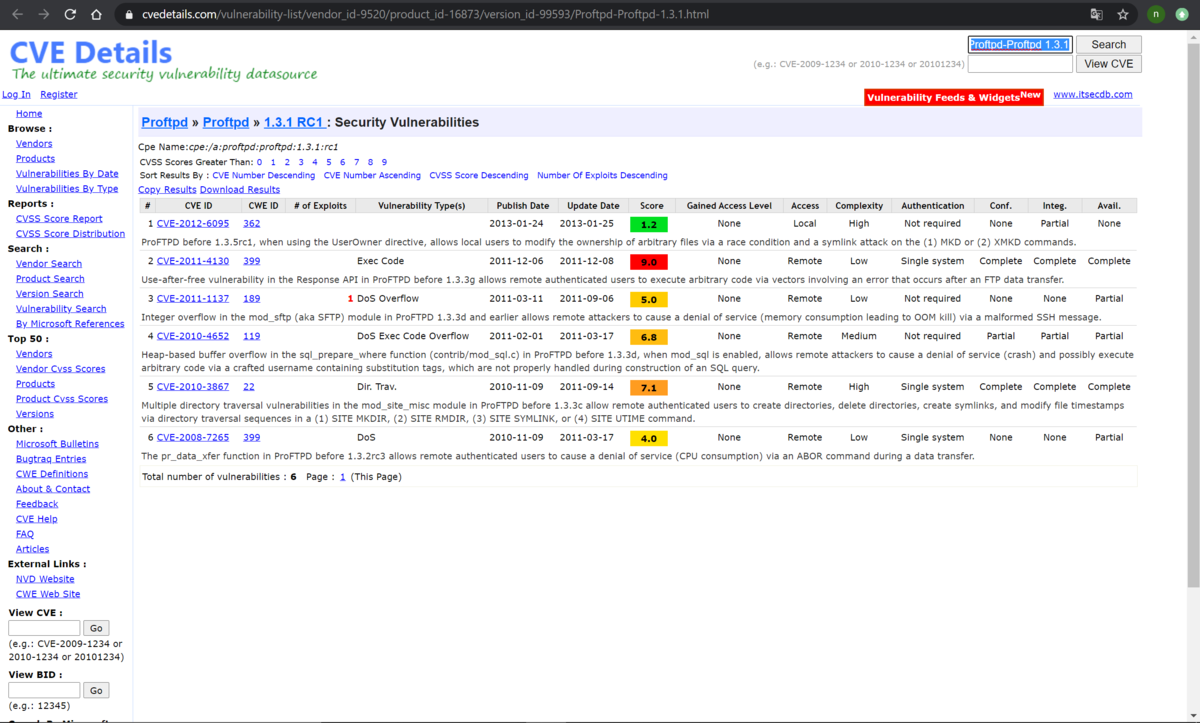Open CVE-2008-7265 details
Image resolution: width=1200 pixels, height=723 pixels.
click(193, 438)
